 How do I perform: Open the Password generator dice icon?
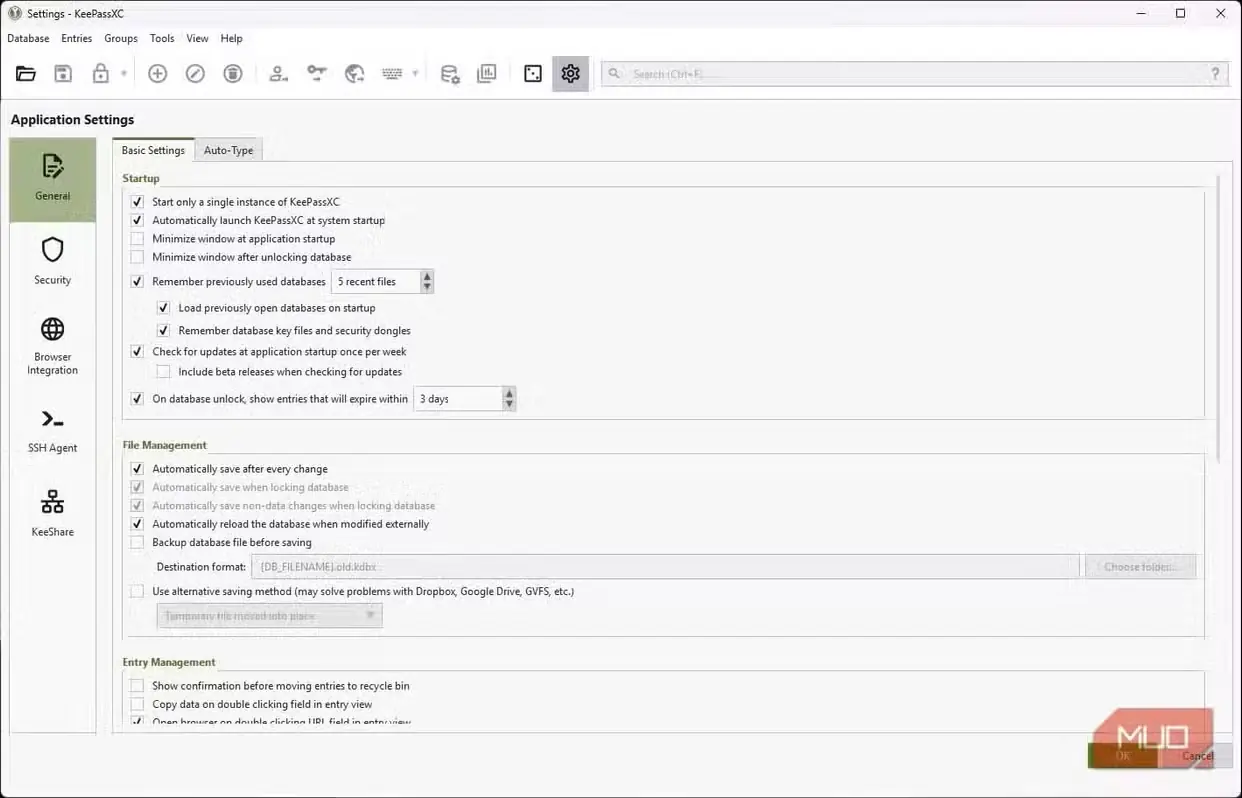[533, 74]
